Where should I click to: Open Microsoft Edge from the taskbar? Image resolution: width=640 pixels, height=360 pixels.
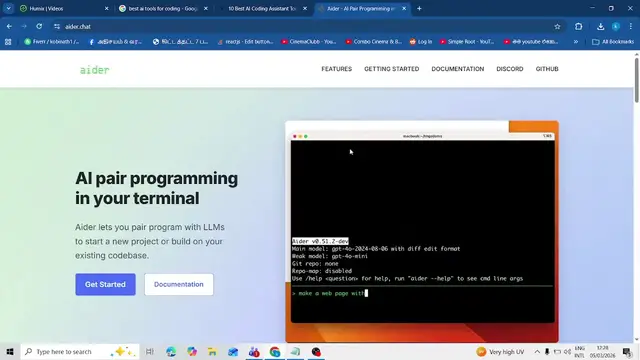pos(171,351)
